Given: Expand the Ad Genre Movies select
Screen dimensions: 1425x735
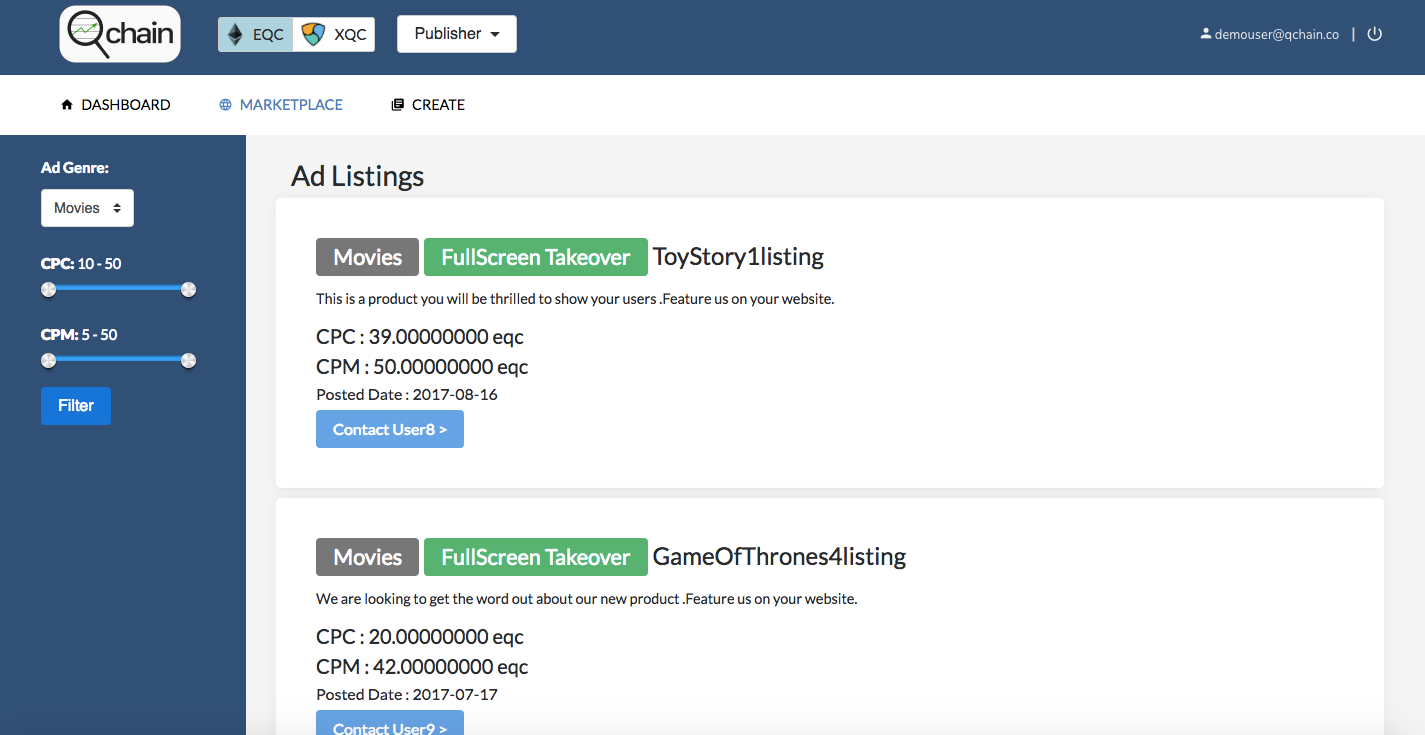Looking at the screenshot, I should coord(87,208).
